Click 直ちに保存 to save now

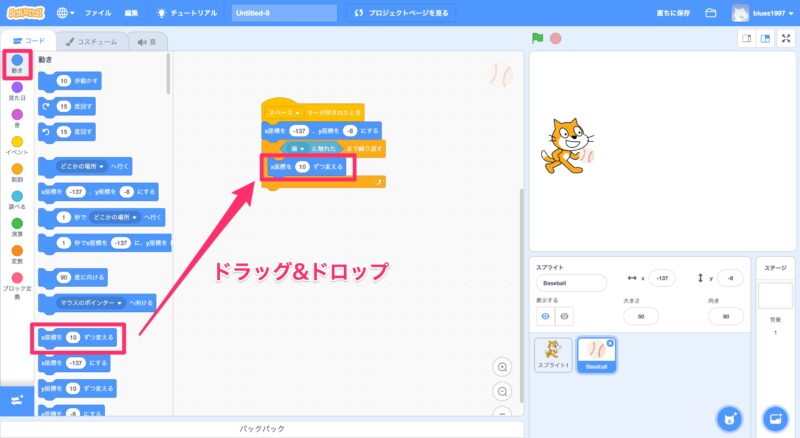pyautogui.click(x=669, y=13)
